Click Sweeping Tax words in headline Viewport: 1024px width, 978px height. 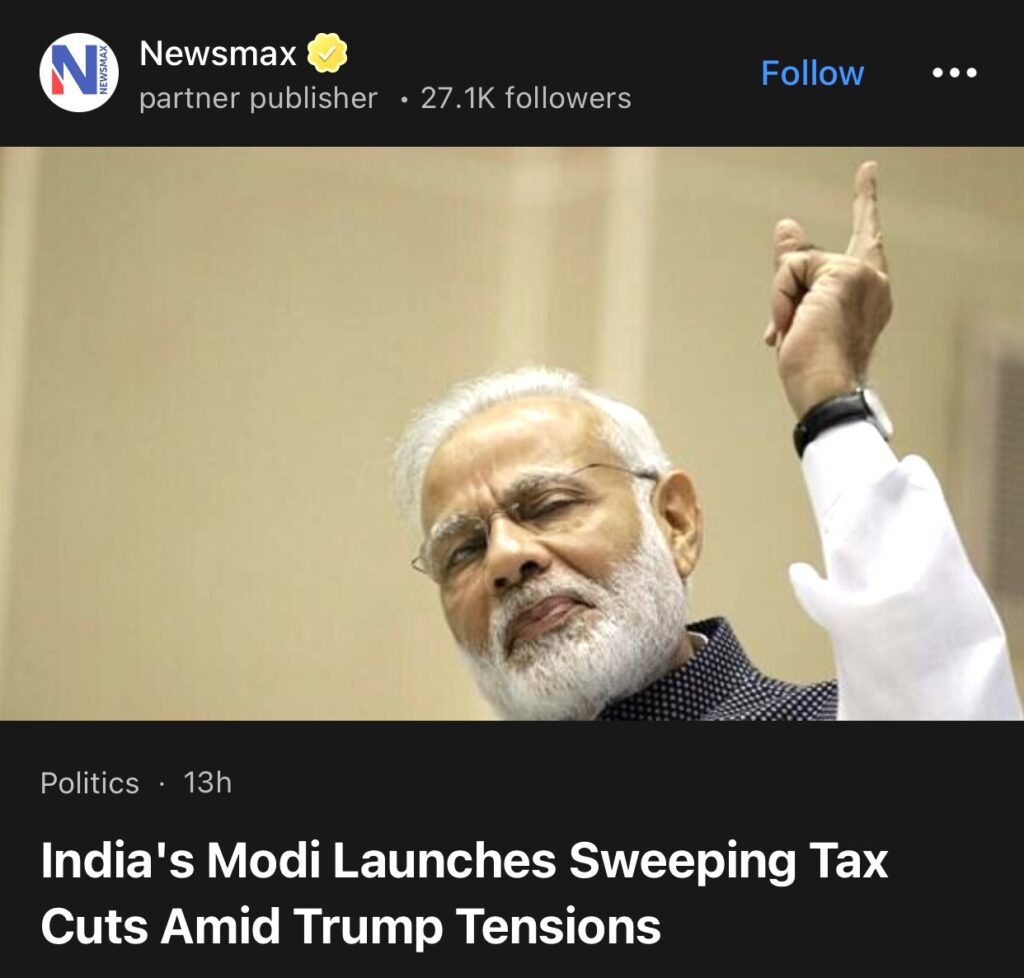[x=728, y=862]
